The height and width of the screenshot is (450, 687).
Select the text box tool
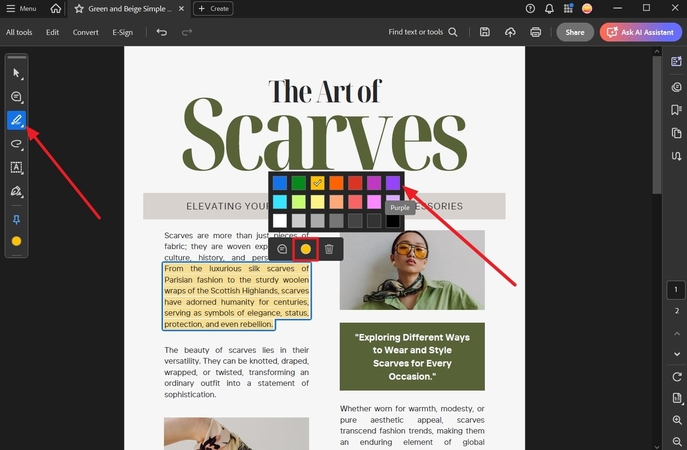click(x=16, y=167)
